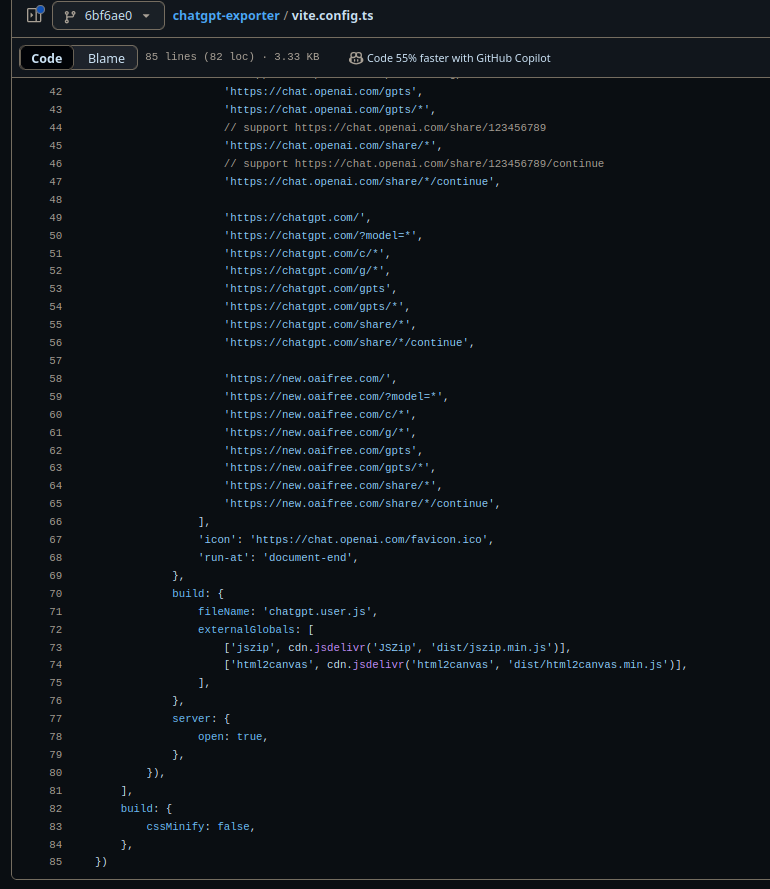Click the comment ending with share/123456789/continue
Screen dimensions: 770x889
(414, 163)
